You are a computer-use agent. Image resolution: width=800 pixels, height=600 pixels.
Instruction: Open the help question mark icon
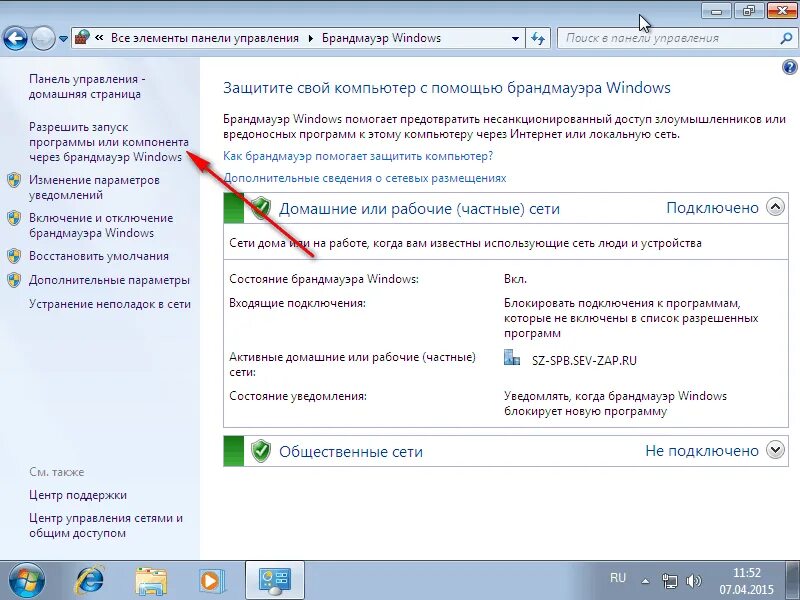click(x=789, y=67)
